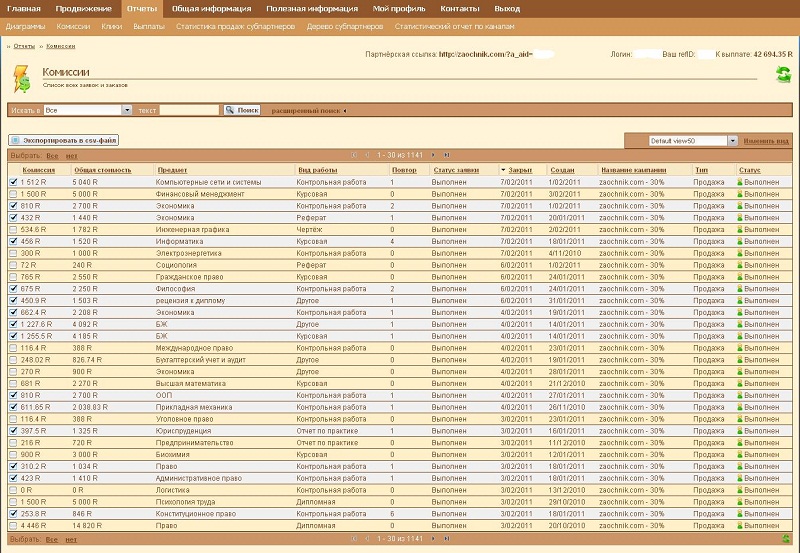Uncheck the Информатика row checkbox

[x=13, y=241]
